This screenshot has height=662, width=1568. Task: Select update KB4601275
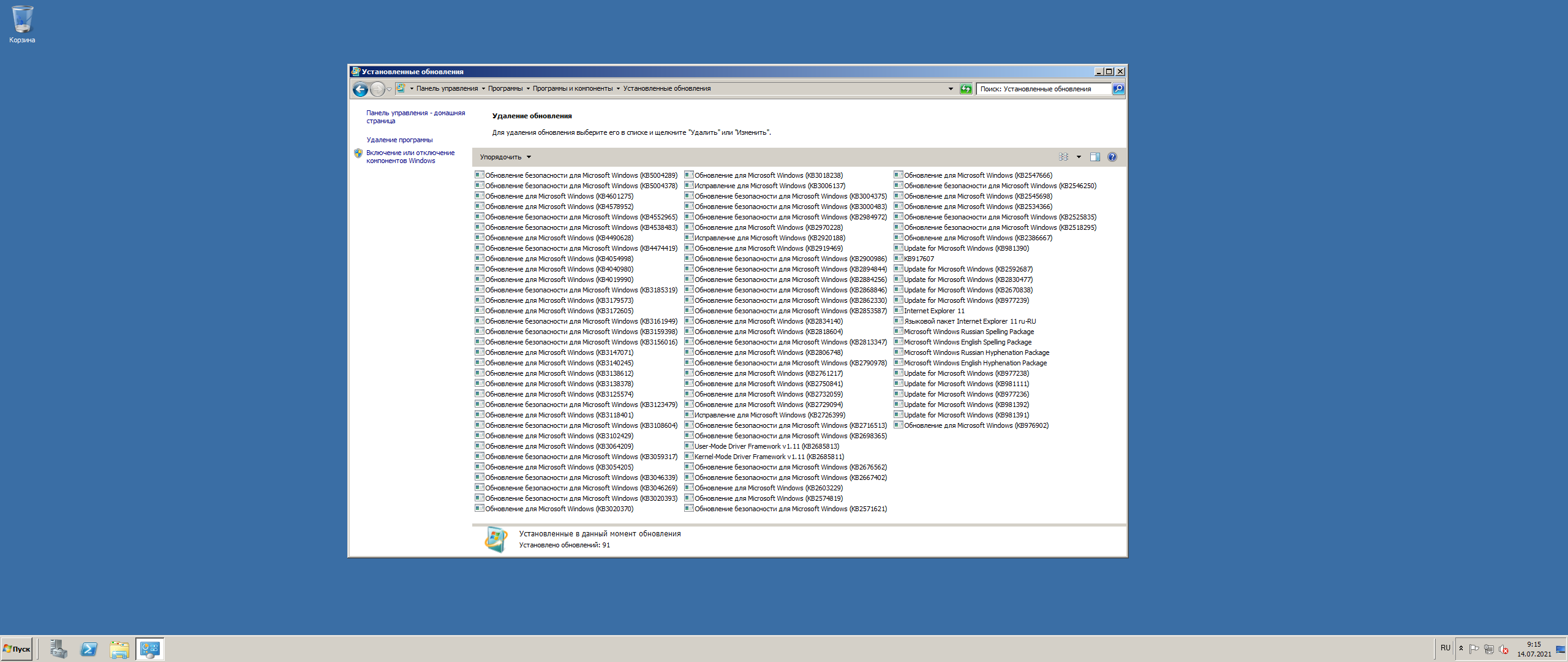pyautogui.click(x=554, y=196)
